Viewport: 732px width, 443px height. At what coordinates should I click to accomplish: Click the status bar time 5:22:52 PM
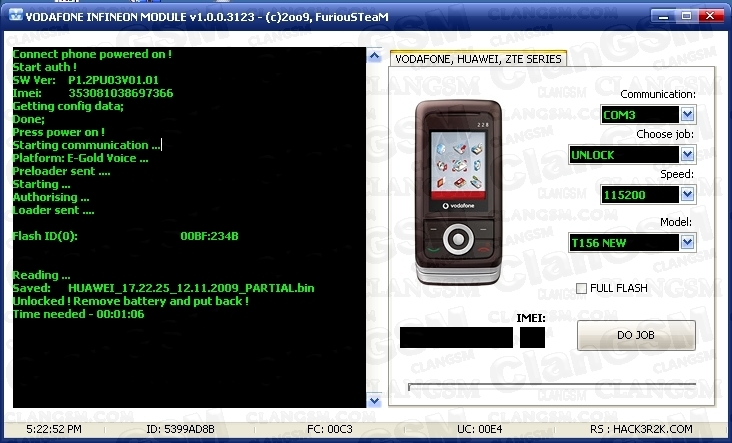[x=54, y=429]
